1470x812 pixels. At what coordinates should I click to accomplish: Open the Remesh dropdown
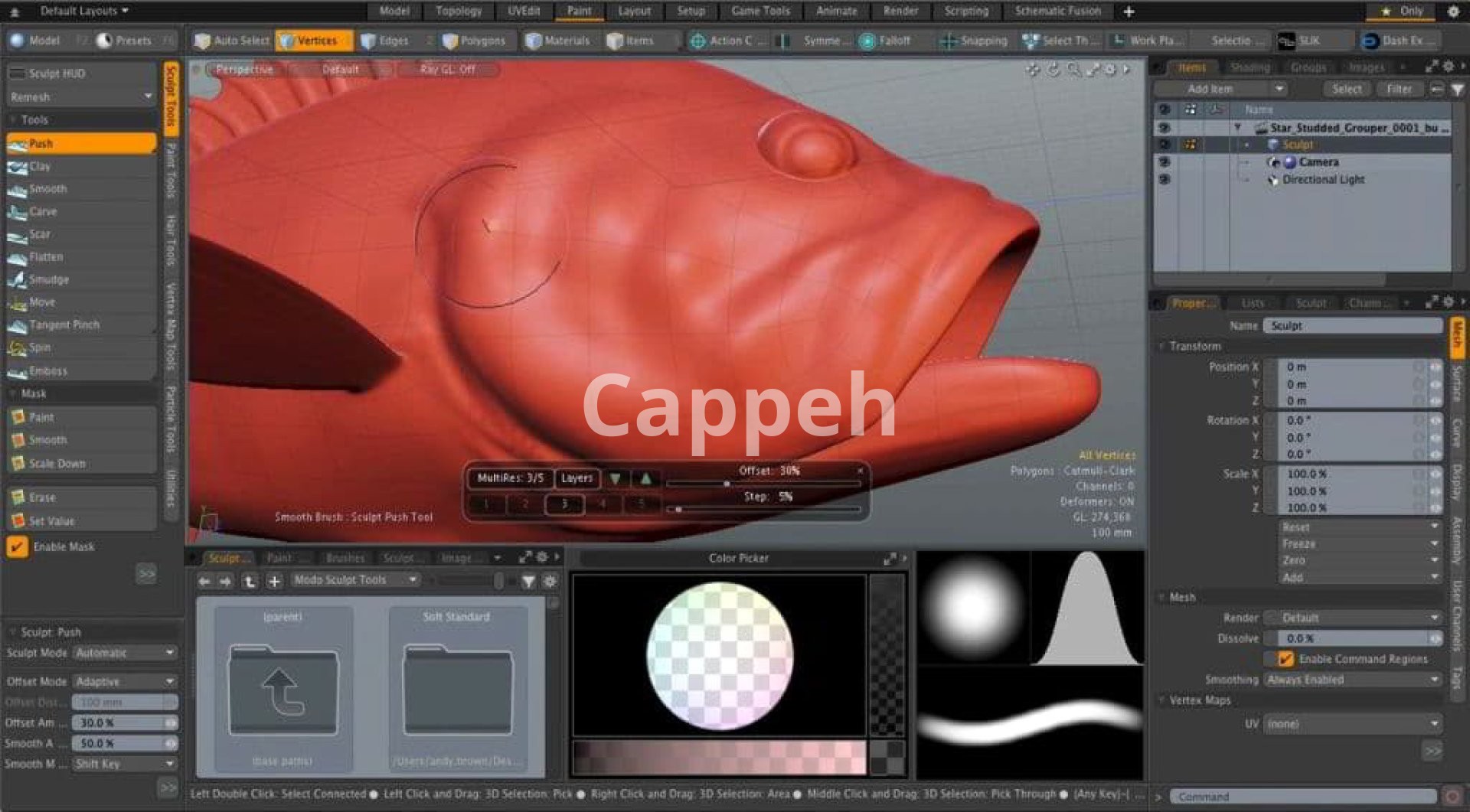80,97
